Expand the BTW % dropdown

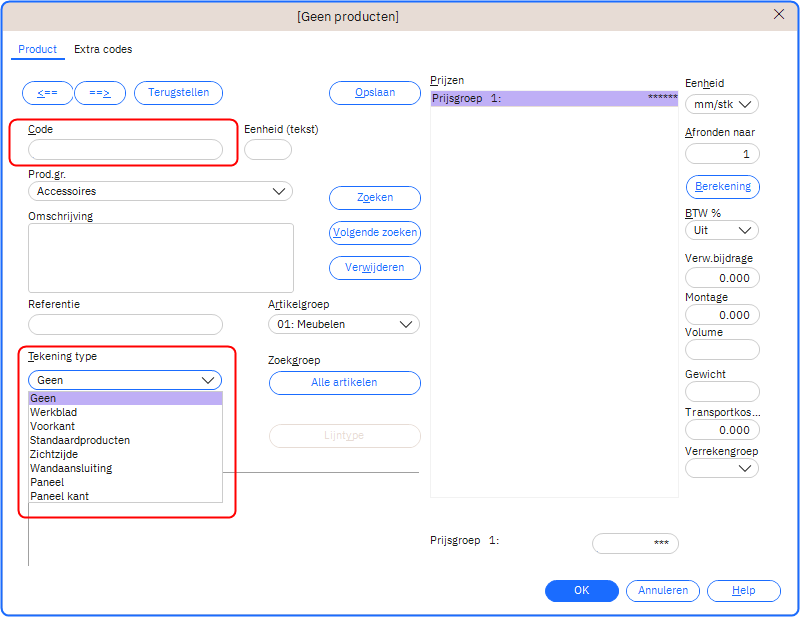(x=721, y=230)
